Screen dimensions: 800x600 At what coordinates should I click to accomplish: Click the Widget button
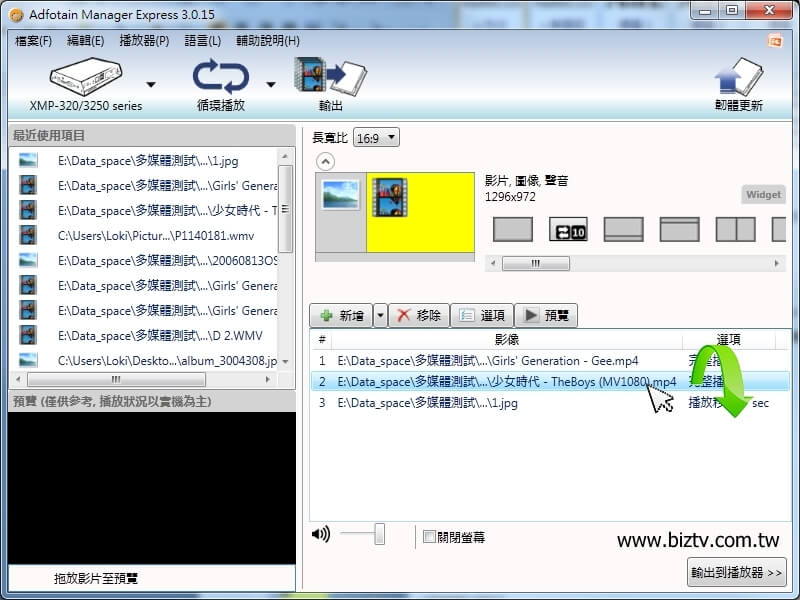(x=763, y=194)
